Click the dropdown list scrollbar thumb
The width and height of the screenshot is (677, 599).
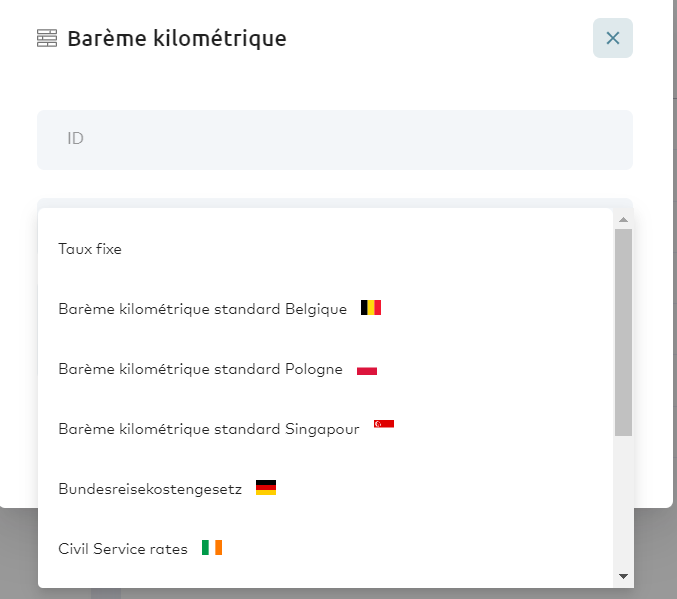pyautogui.click(x=623, y=330)
